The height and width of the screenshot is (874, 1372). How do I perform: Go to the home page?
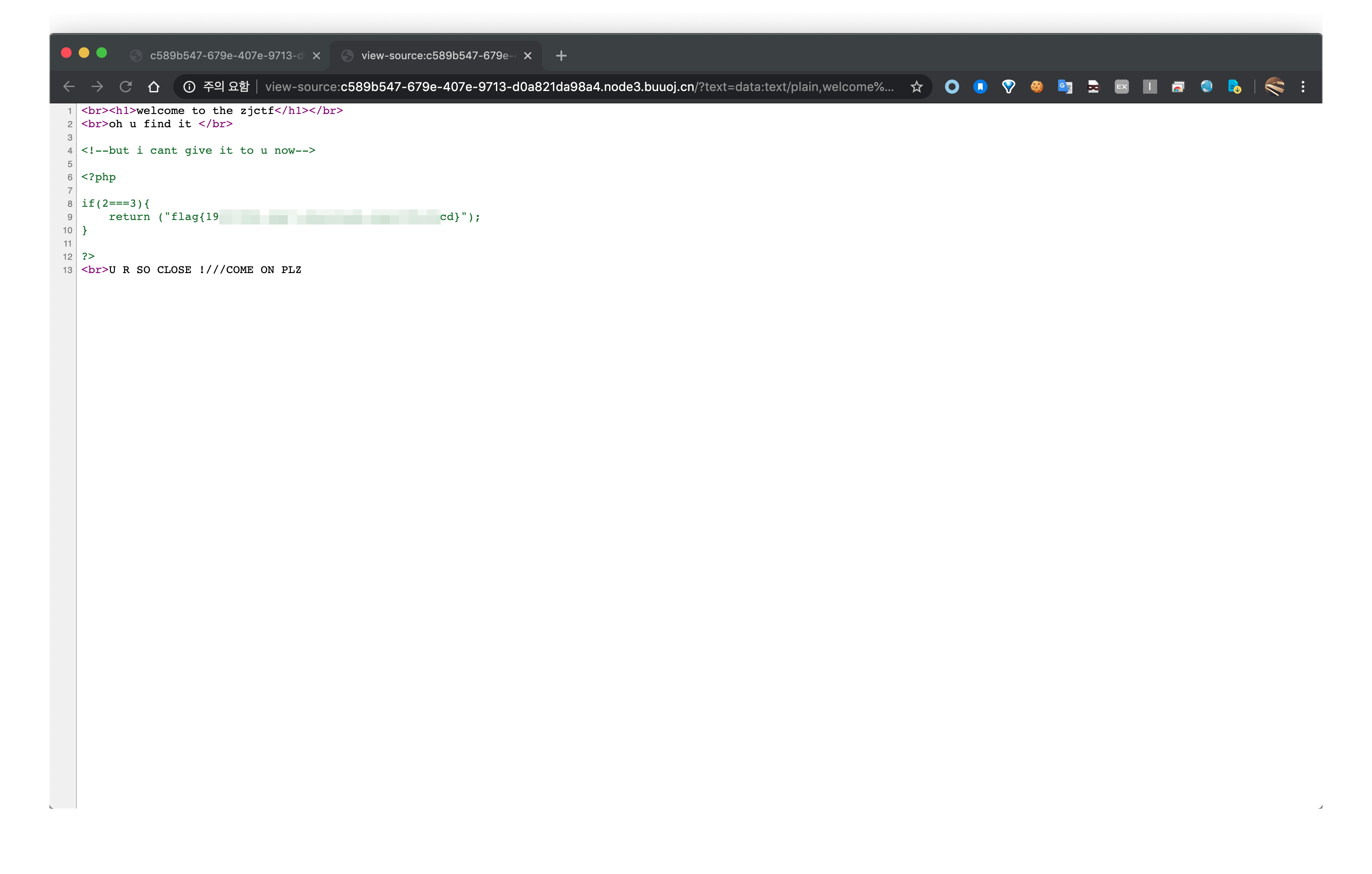154,87
